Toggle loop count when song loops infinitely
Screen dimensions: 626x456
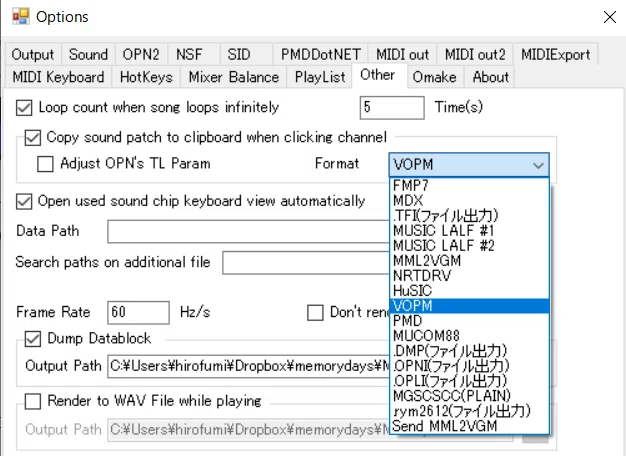(24, 108)
